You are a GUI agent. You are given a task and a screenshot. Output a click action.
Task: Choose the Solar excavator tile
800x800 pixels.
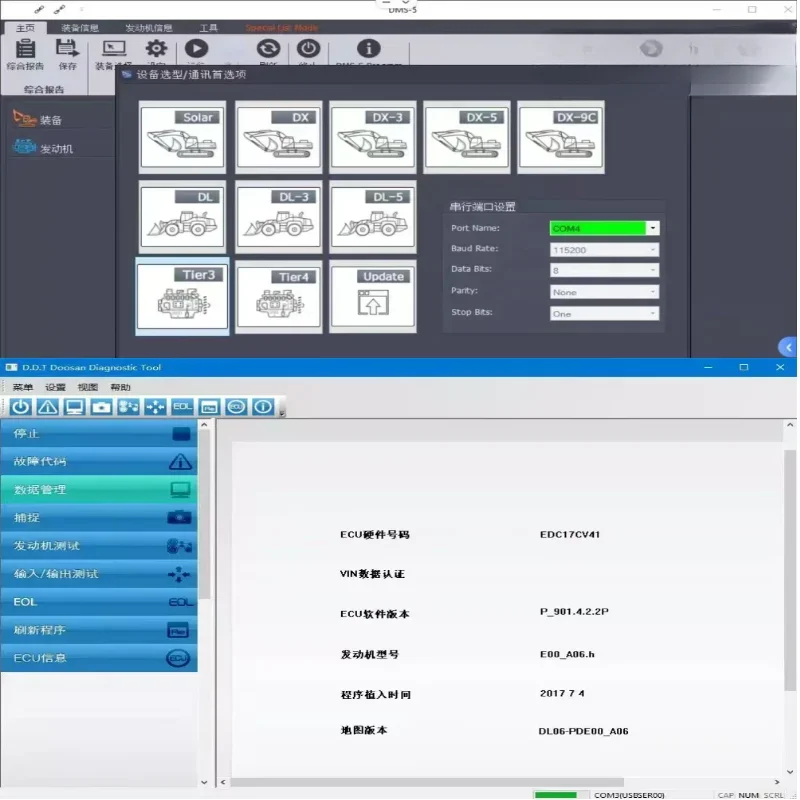click(x=182, y=137)
